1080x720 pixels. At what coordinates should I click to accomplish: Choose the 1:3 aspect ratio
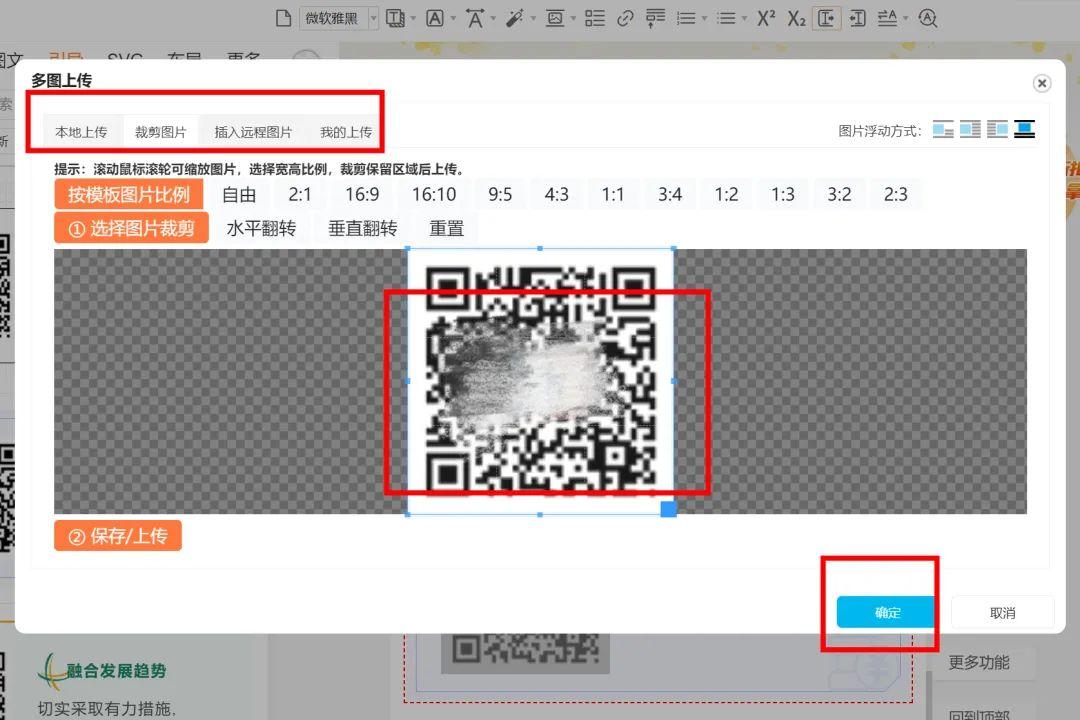pos(782,194)
